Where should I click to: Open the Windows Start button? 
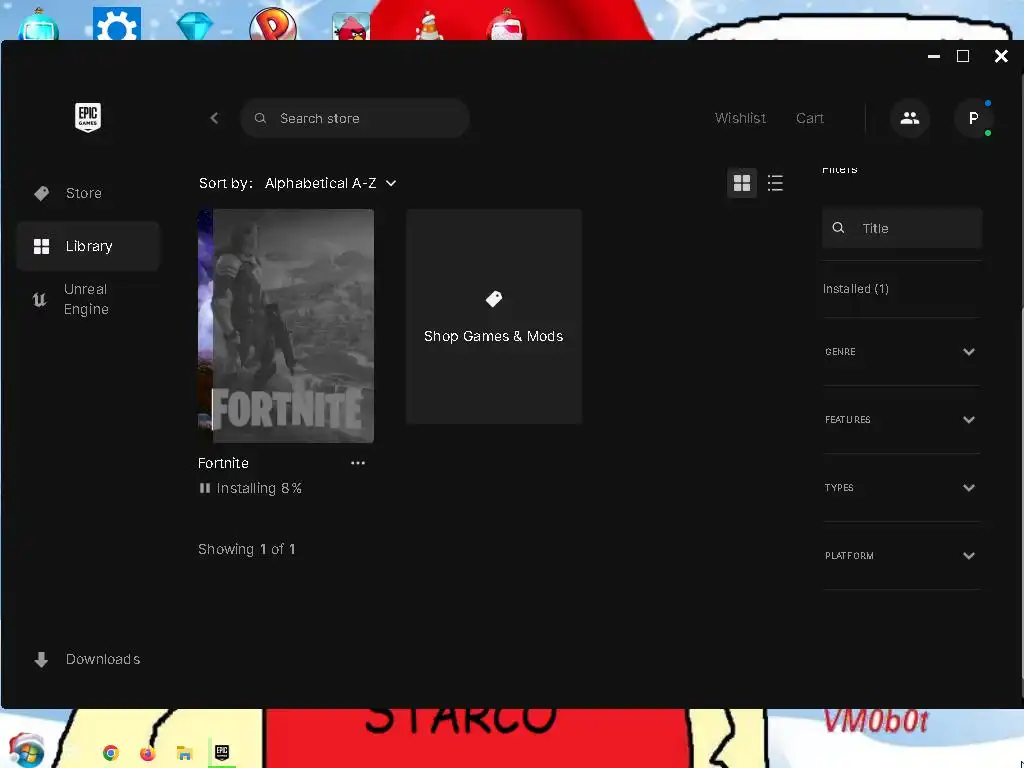[27, 750]
